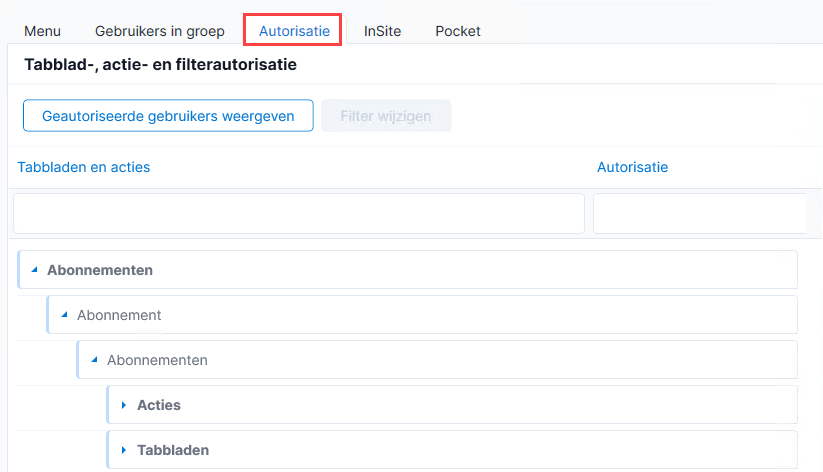Open the Menu tab
The height and width of the screenshot is (472, 823).
pos(43,31)
